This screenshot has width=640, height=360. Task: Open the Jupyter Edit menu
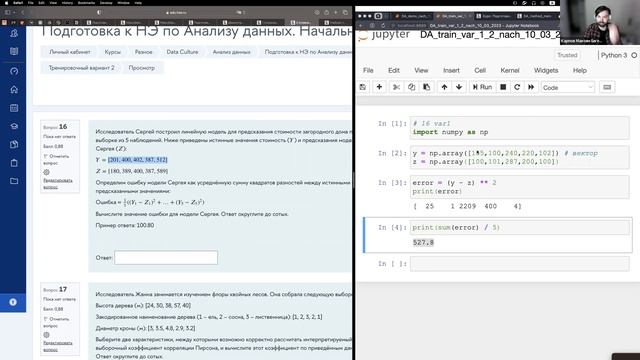pyautogui.click(x=394, y=70)
